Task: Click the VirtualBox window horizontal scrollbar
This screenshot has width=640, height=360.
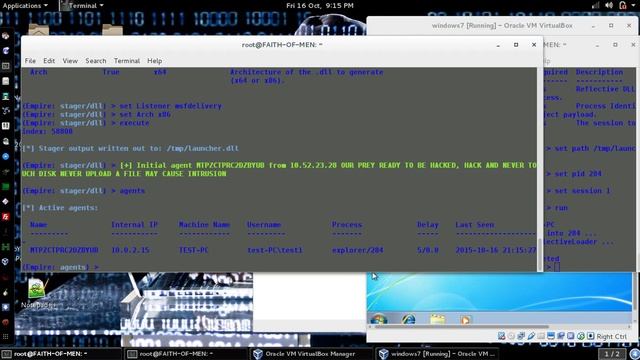Action: tap(461, 327)
